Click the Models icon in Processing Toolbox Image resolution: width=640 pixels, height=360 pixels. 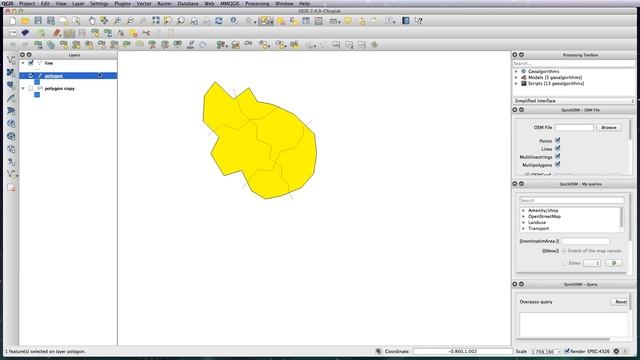tap(524, 77)
